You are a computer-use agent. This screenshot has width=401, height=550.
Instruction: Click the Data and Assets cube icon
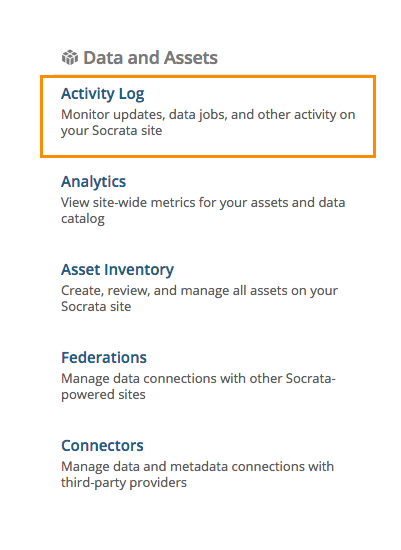(70, 58)
